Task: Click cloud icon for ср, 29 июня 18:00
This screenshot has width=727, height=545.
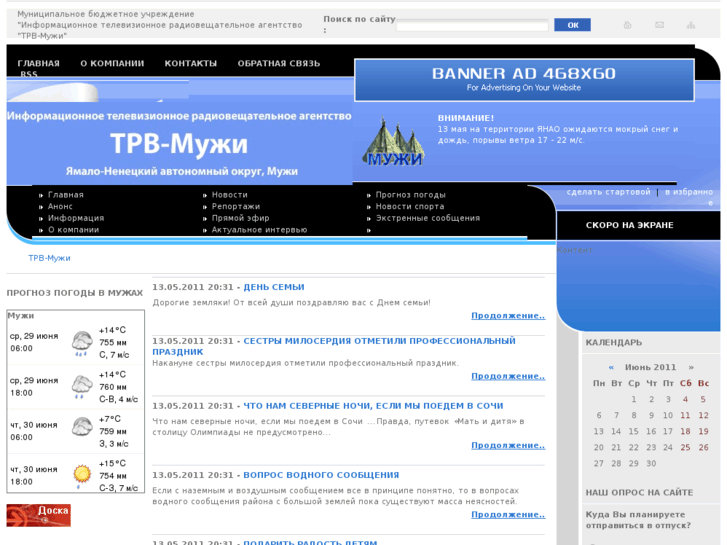Action: point(82,386)
